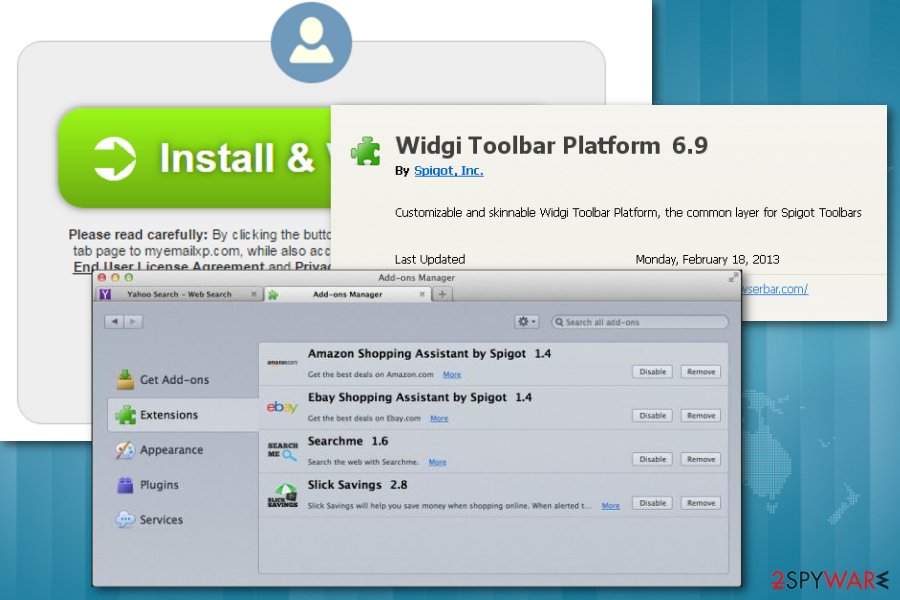Switch to the Add-ons Manager tab
The image size is (900, 600).
click(347, 295)
